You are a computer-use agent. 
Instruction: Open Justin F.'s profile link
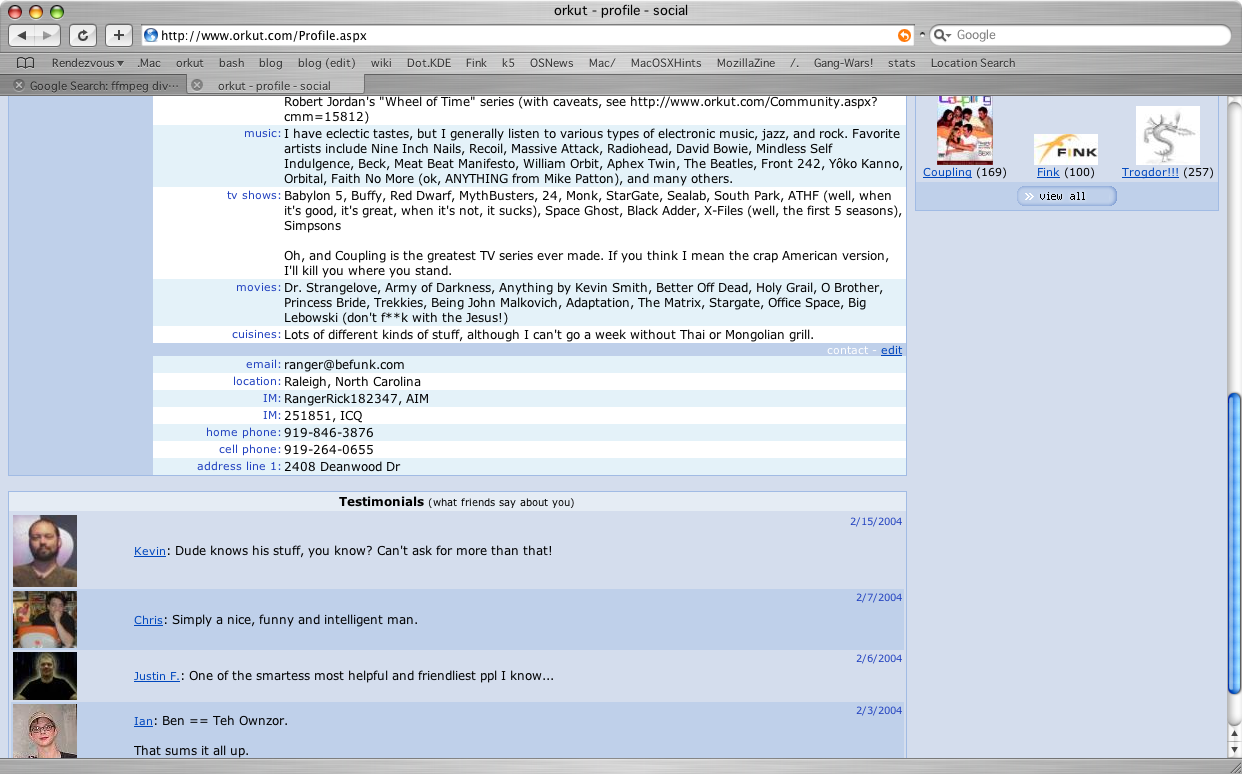(x=157, y=676)
